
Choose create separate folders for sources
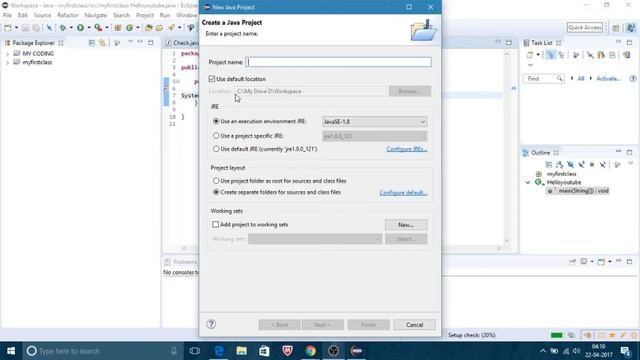[x=216, y=192]
